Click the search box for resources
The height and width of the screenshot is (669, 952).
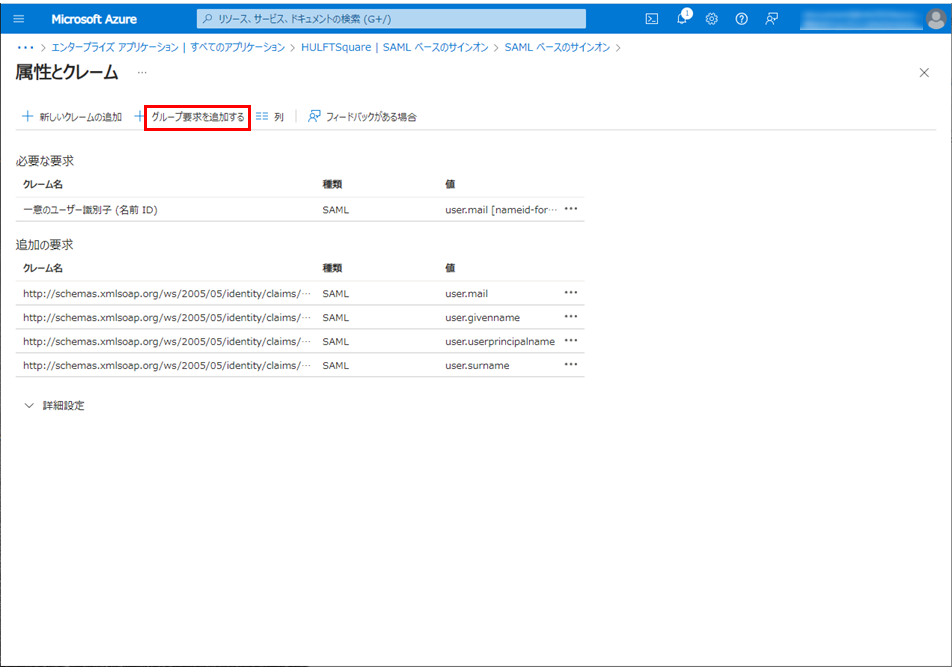pos(391,19)
